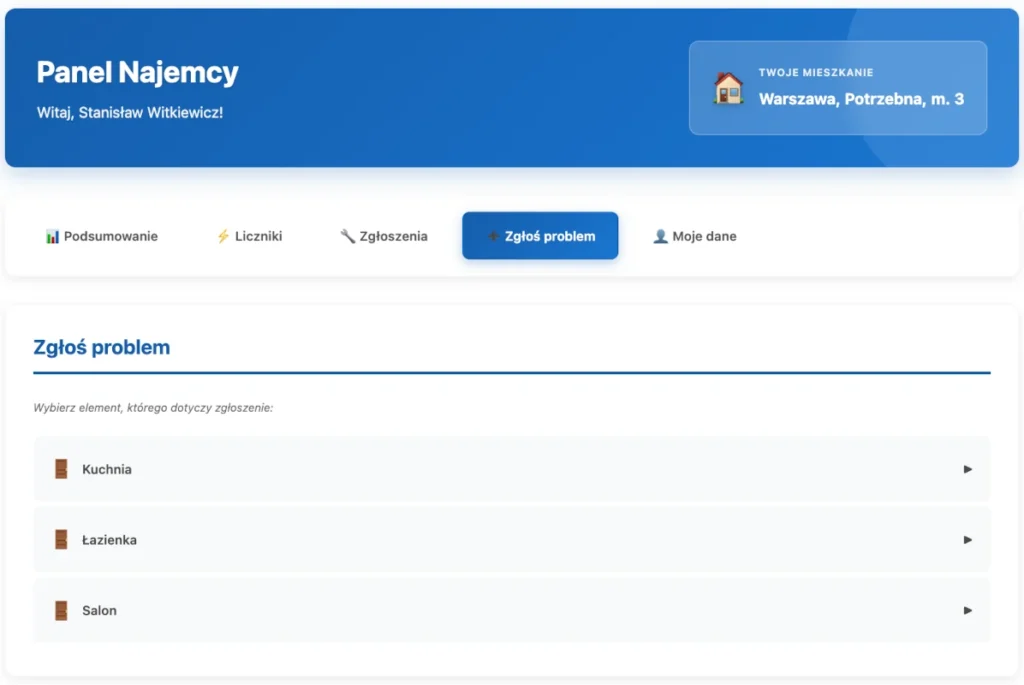The image size is (1024, 685).
Task: Click the Warszawa, Potrzebna, m. 3 address
Action: 861,99
